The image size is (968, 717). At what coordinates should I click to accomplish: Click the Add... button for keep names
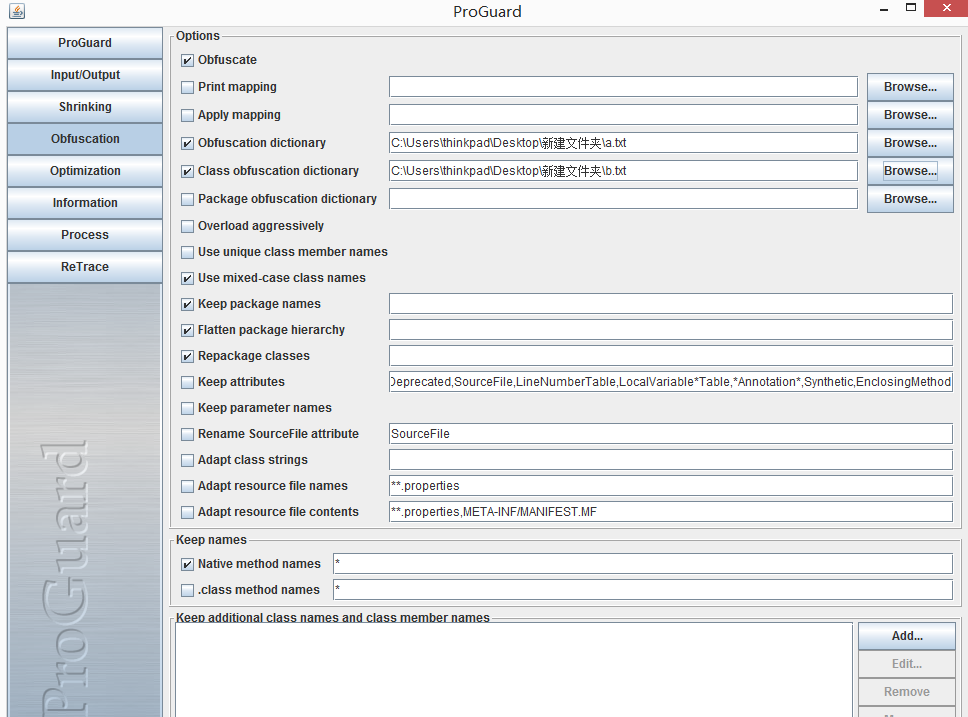pos(907,636)
